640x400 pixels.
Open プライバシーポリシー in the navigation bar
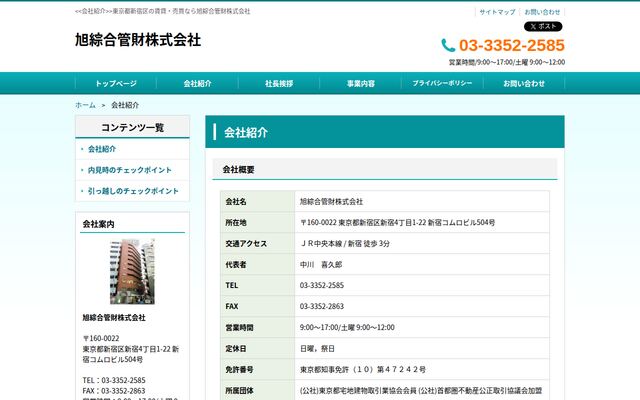coord(442,83)
